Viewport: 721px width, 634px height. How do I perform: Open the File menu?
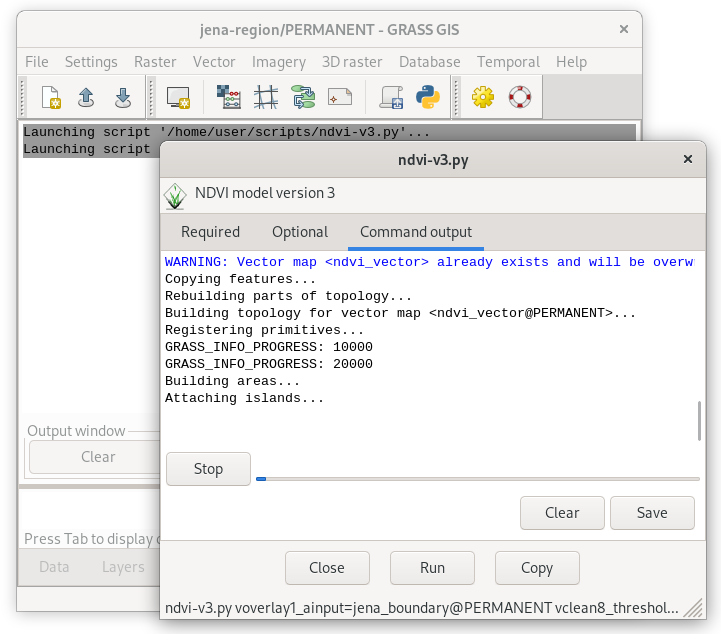click(x=37, y=62)
